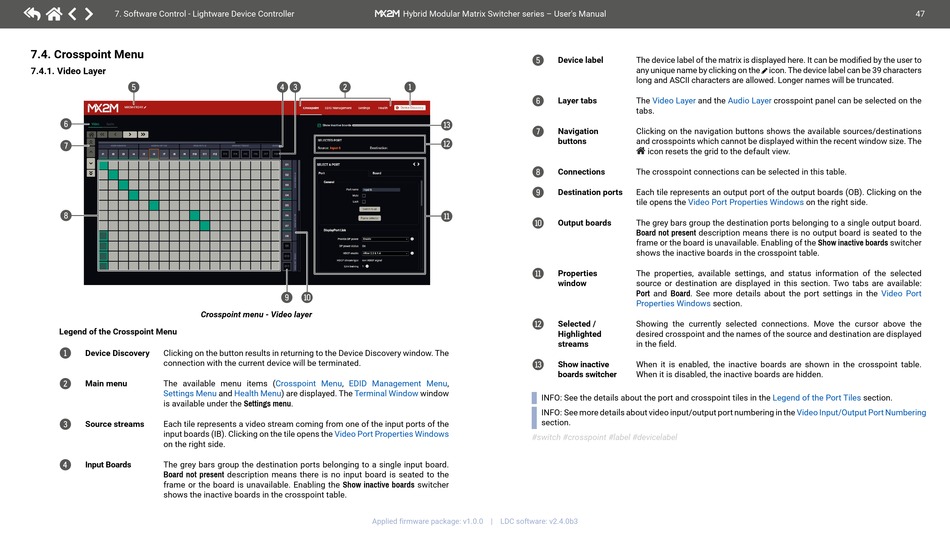Screen dimensions: 950x533
Task: Go to the previous page arrow
Action: 72,13
